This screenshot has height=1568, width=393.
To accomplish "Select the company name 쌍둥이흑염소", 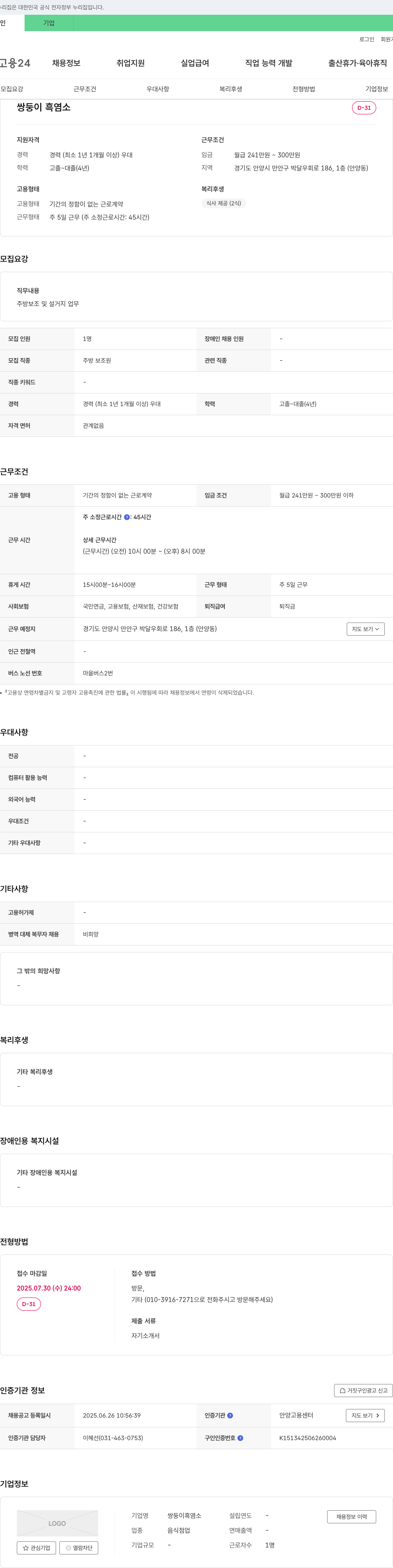I will coord(184,1516).
